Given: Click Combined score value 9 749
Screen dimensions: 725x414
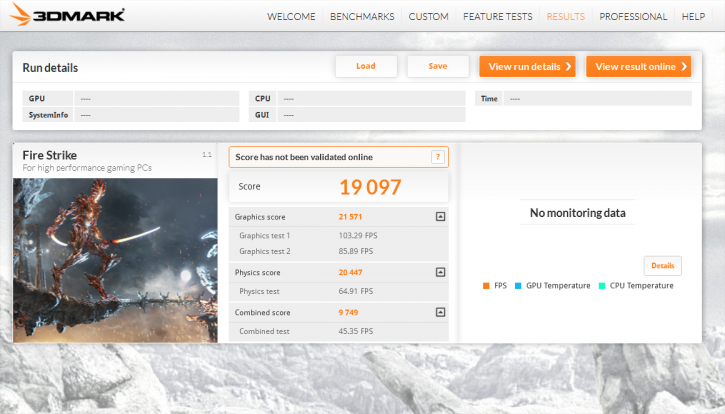Looking at the screenshot, I should [x=348, y=312].
